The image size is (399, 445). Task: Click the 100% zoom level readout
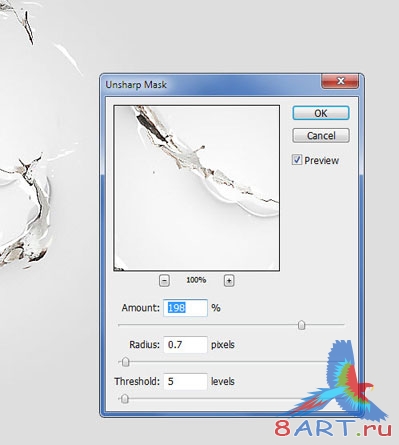pos(196,280)
